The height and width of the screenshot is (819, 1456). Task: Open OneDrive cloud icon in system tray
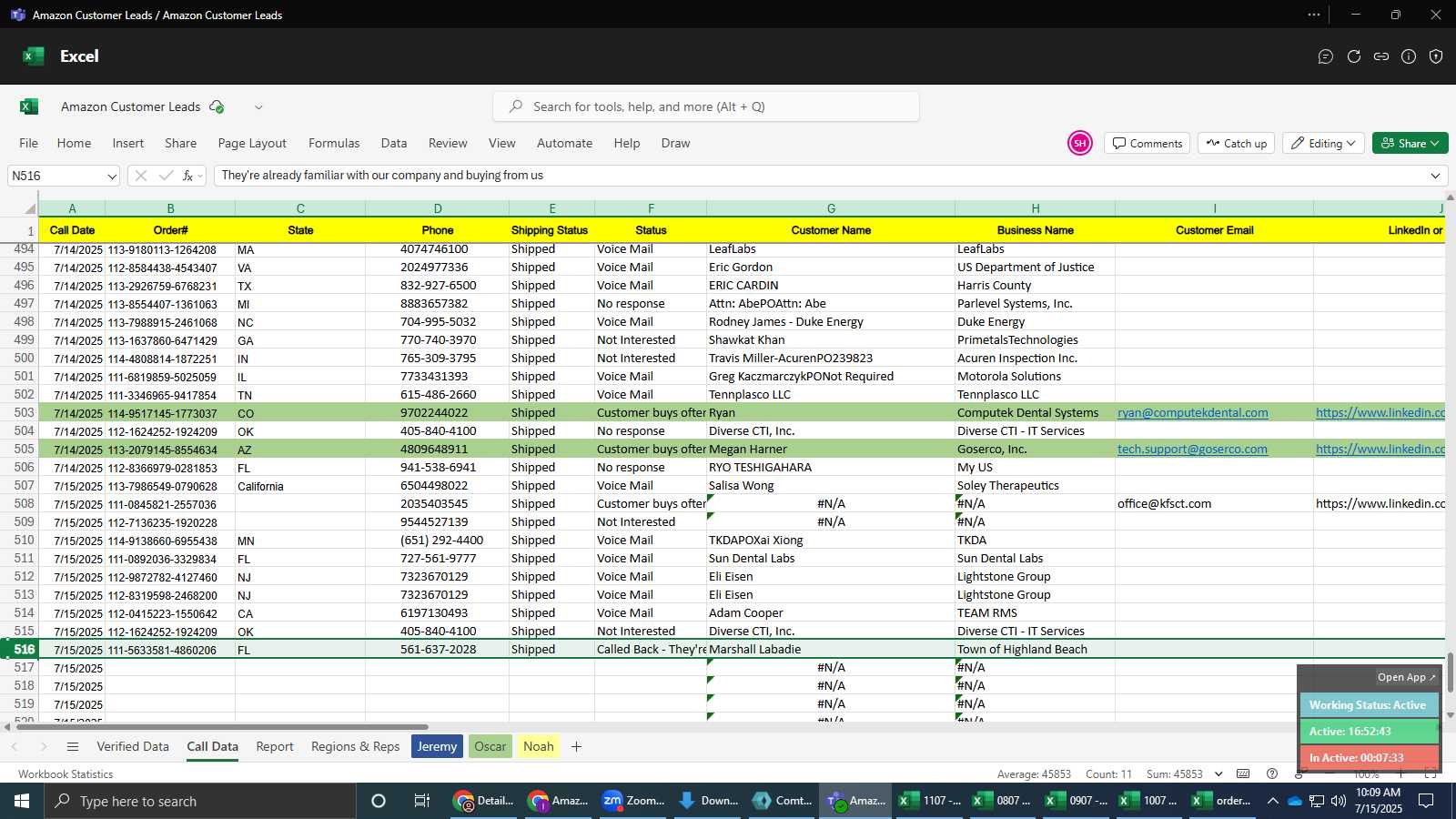pos(1294,801)
